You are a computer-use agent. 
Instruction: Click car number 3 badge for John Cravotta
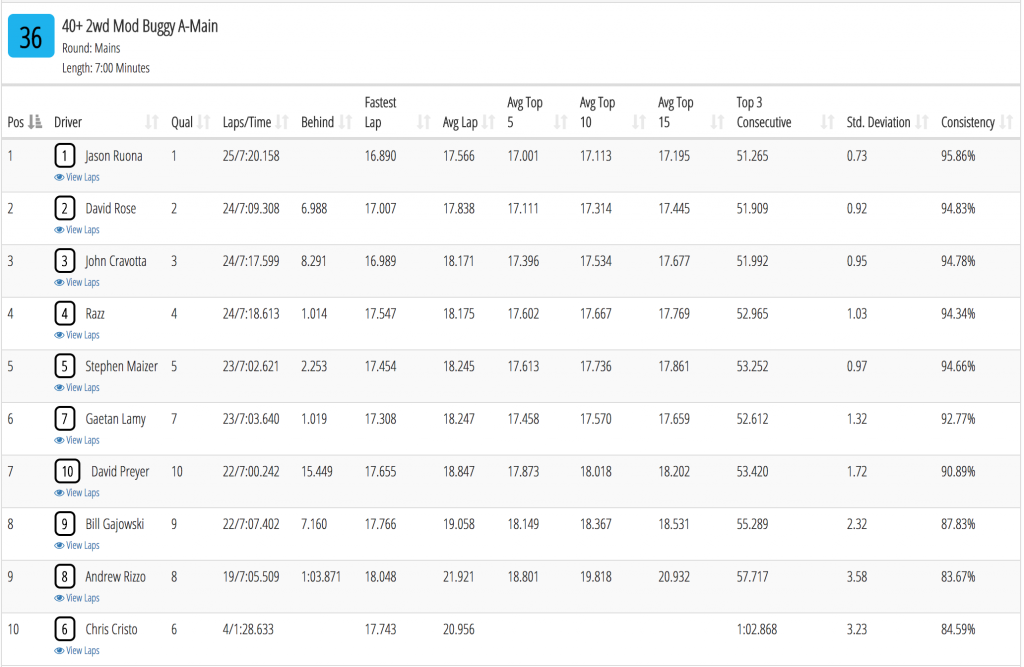tap(64, 261)
